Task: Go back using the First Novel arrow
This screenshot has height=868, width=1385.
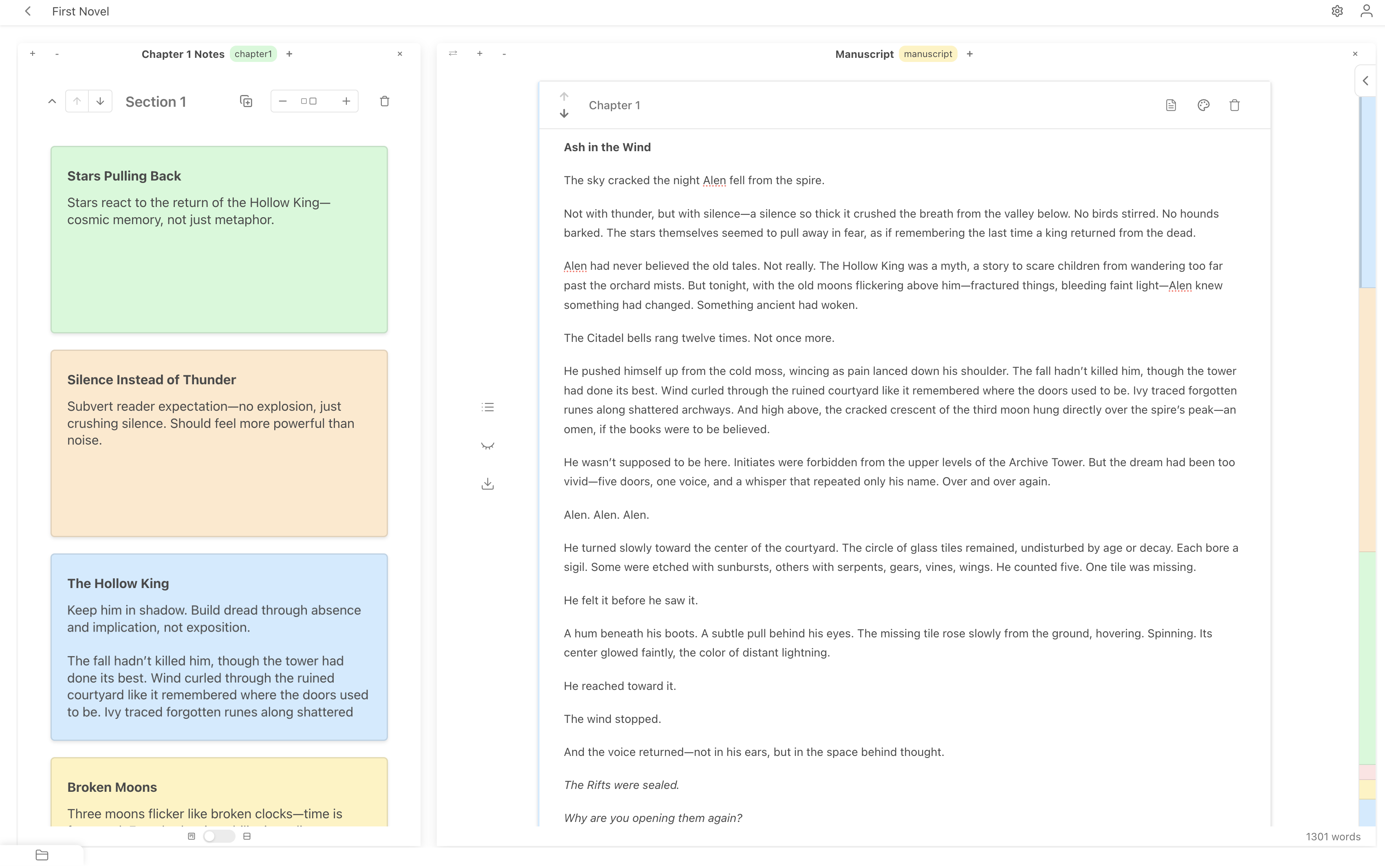Action: point(28,11)
